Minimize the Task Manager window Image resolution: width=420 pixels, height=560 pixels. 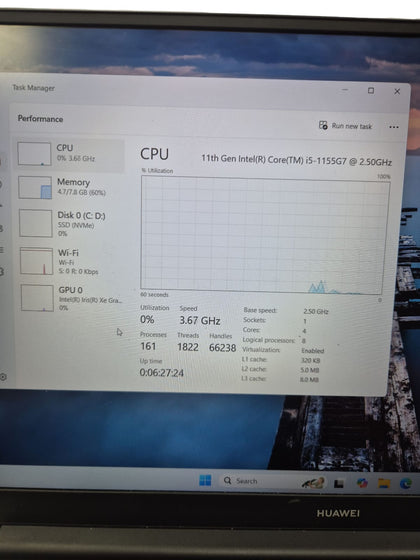[x=345, y=90]
